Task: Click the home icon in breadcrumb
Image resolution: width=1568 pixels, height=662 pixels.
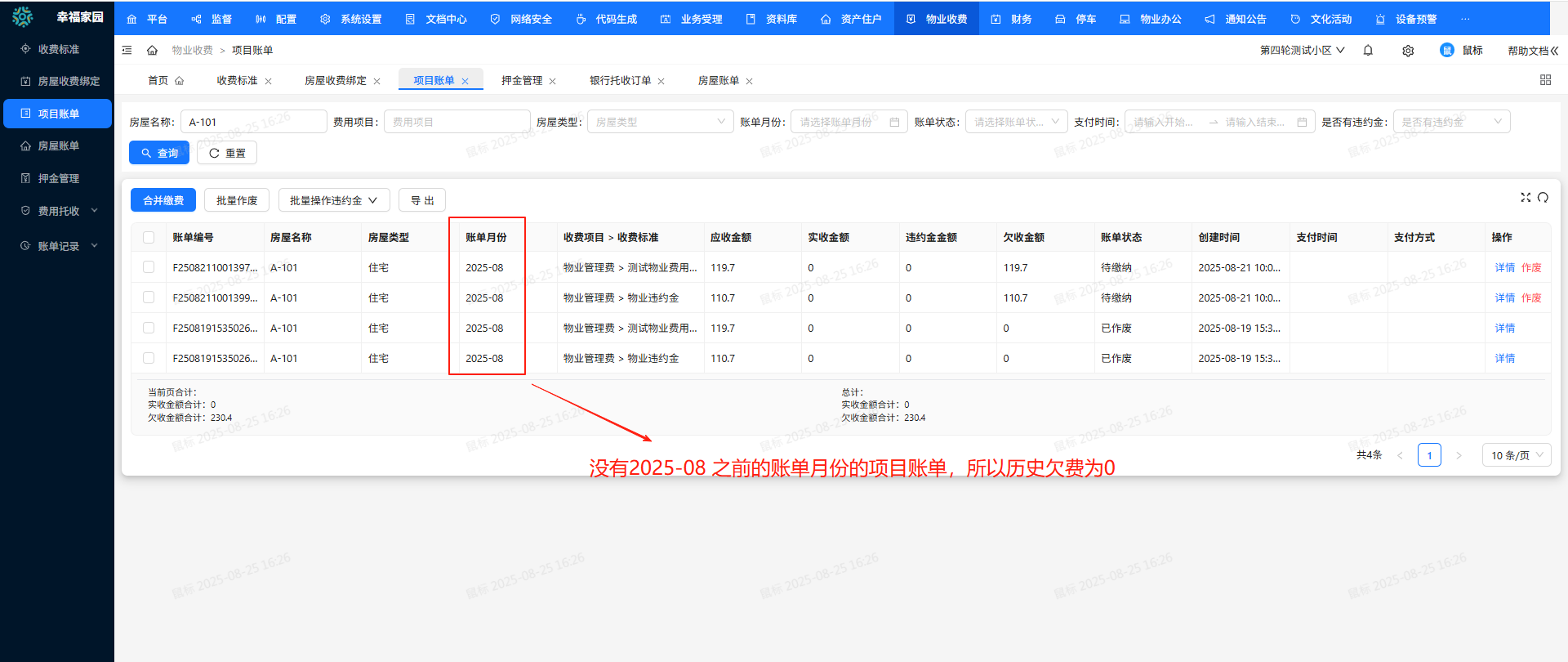Action: pos(152,51)
